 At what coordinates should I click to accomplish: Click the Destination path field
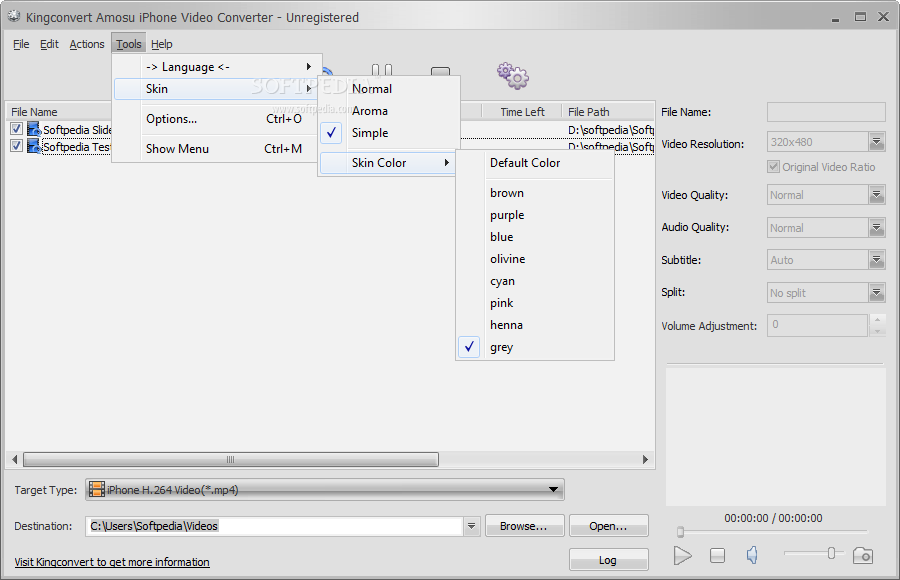(274, 526)
